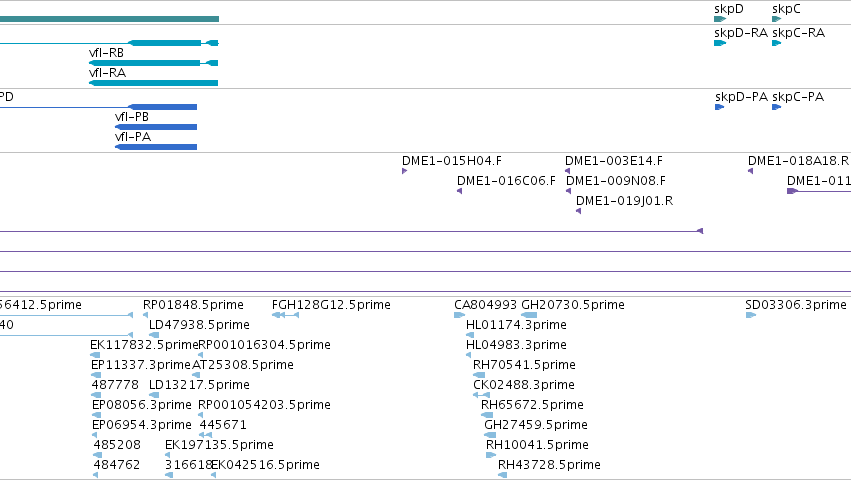Screen dimensions: 851x480
Task: Click the DME1-015H04.F marker arrow
Action: [x=404, y=171]
